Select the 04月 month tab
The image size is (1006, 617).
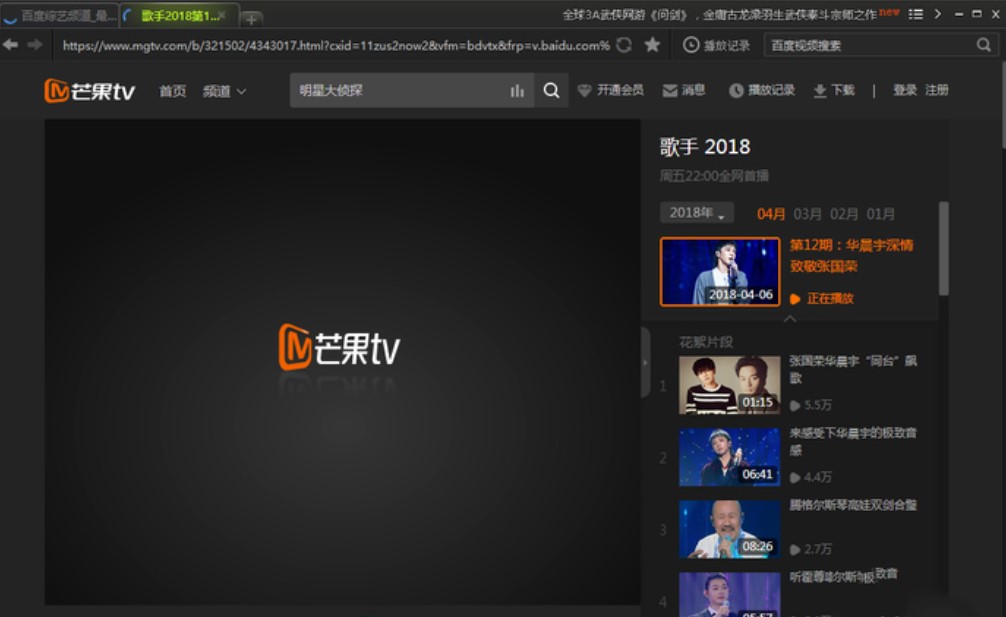[771, 214]
